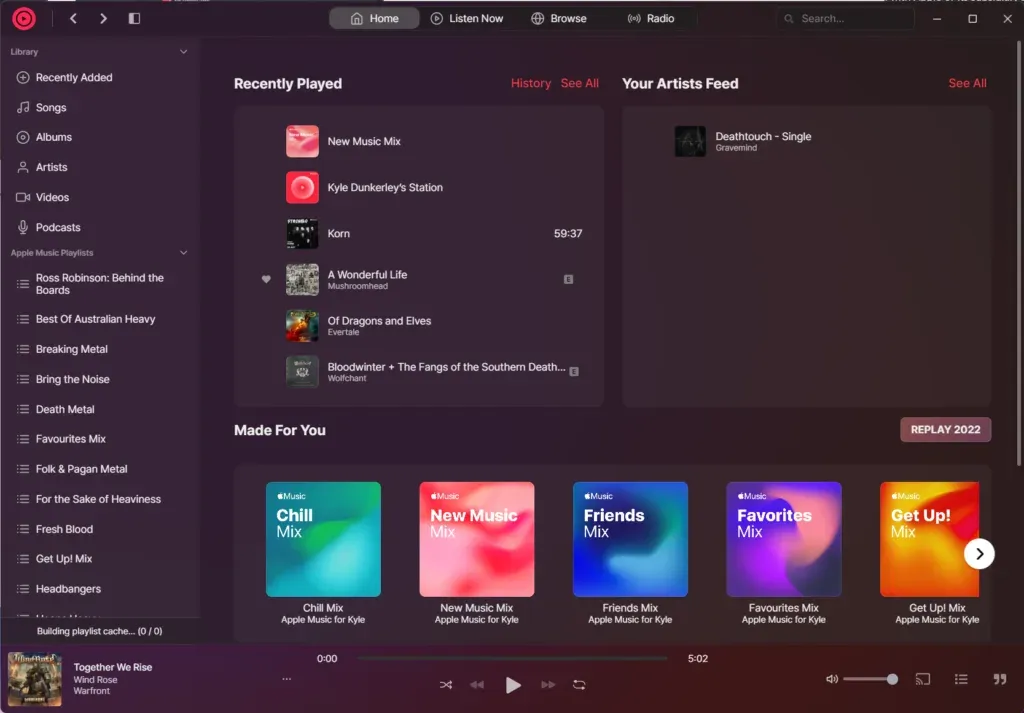Open the Get Up! Mix cover
Image resolution: width=1024 pixels, height=713 pixels.
click(929, 539)
